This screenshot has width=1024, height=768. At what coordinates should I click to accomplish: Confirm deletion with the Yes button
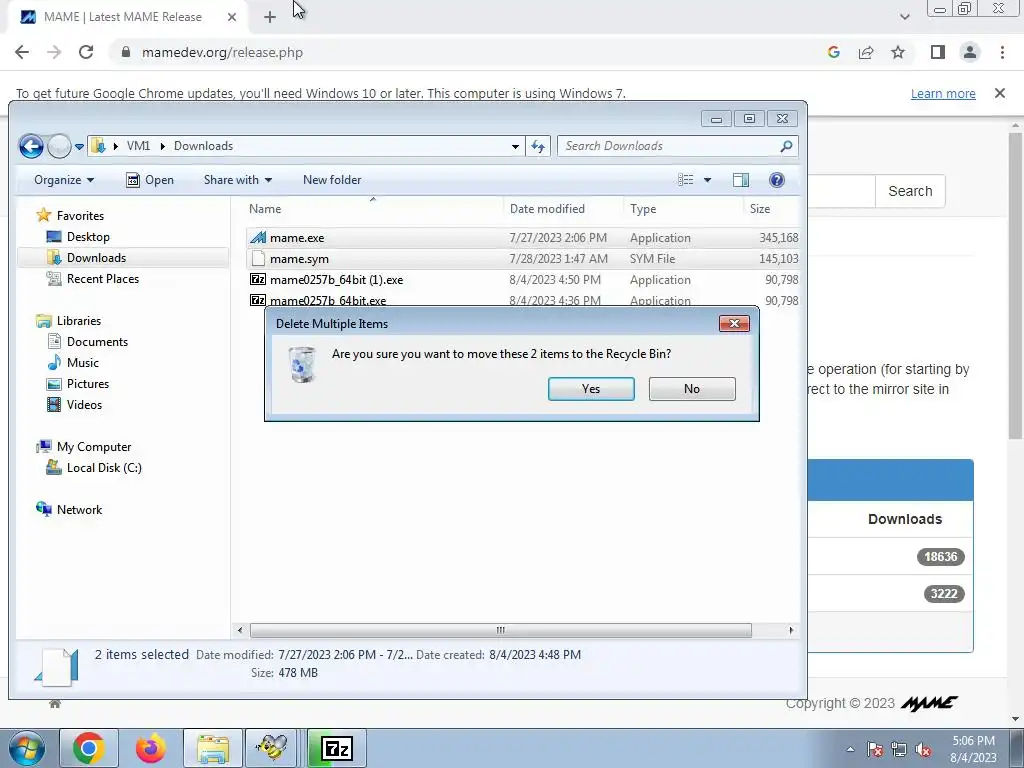click(x=591, y=389)
